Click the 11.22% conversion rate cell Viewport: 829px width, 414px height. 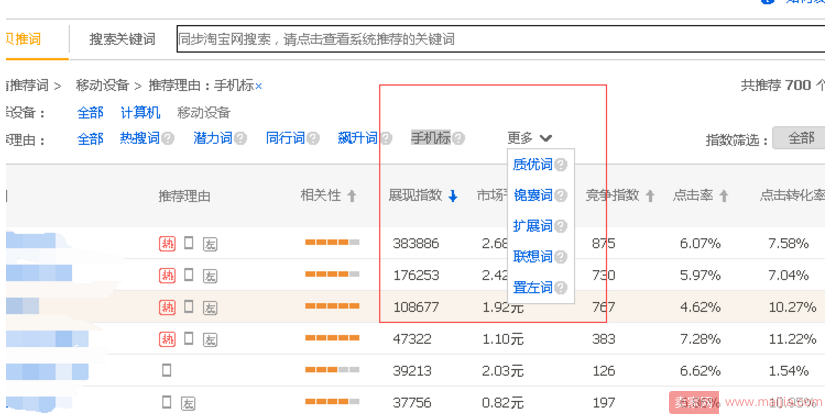pos(793,339)
